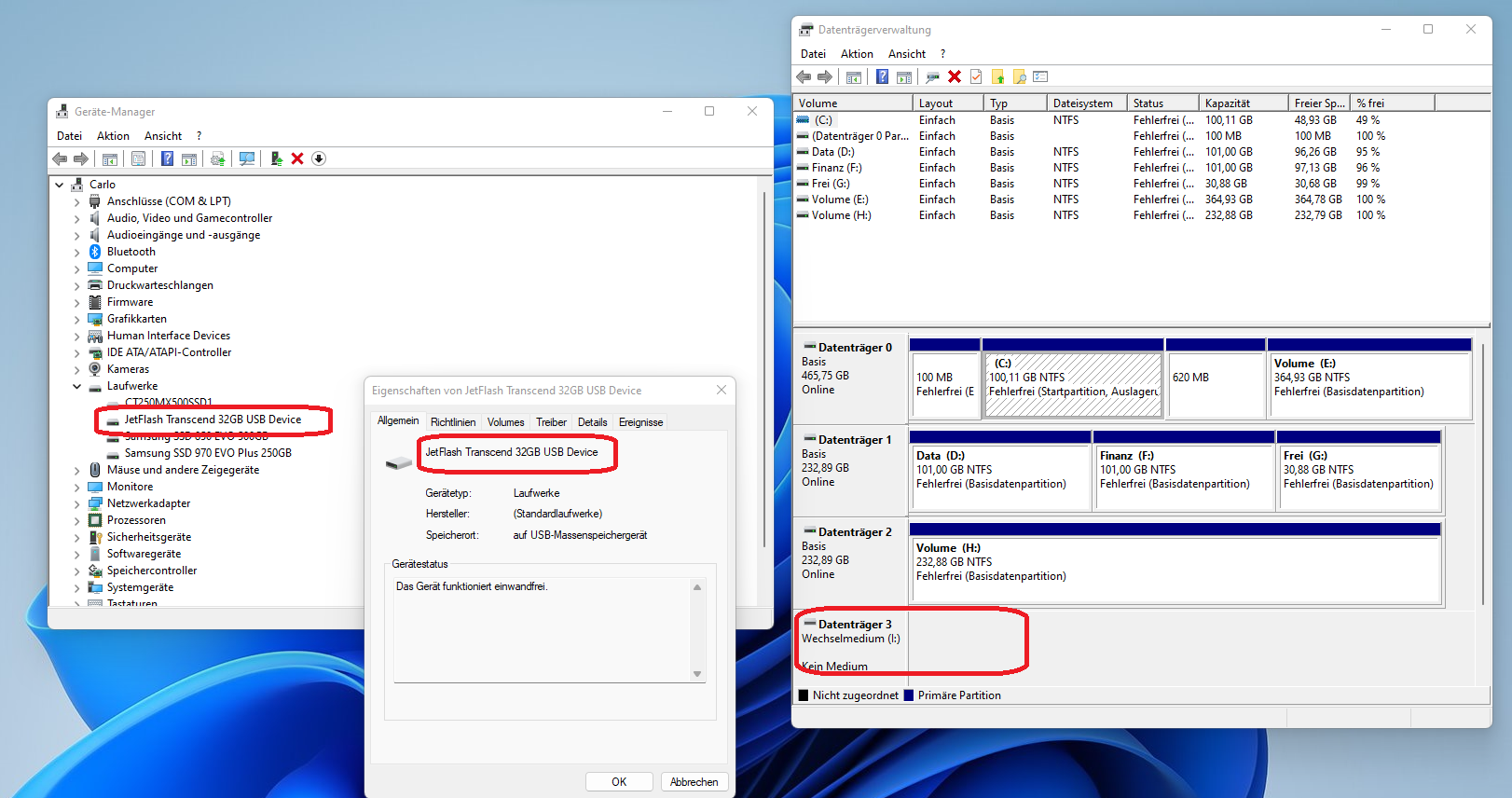Switch to Details tab
Image resolution: width=1512 pixels, height=798 pixels.
592,422
